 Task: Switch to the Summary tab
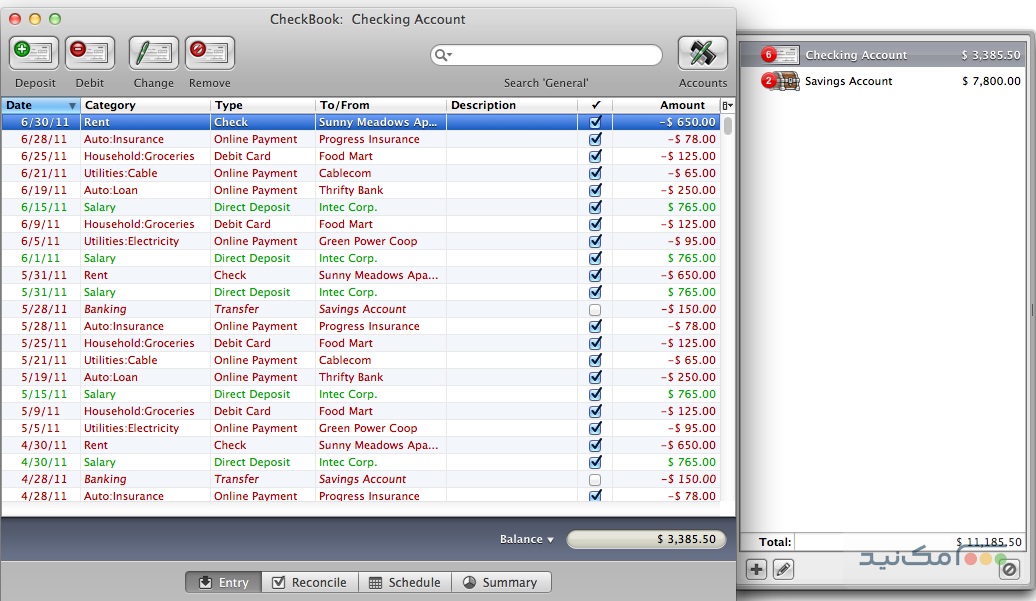click(x=500, y=582)
